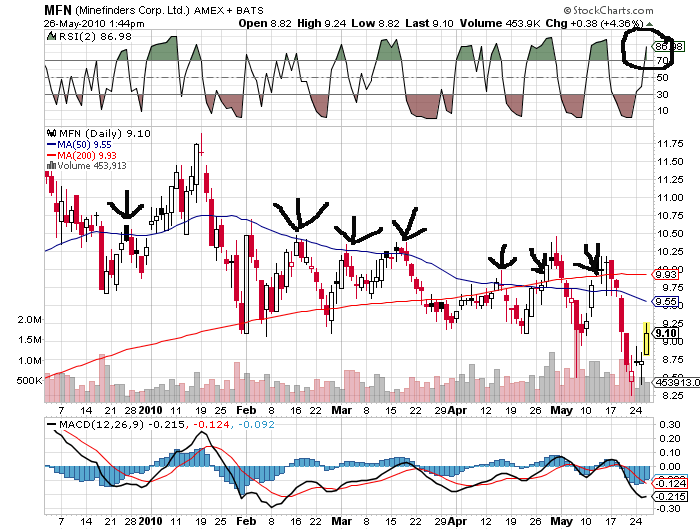This screenshot has width=700, height=530.
Task: Click 2010 on the price chart date axis
Action: (x=151, y=410)
